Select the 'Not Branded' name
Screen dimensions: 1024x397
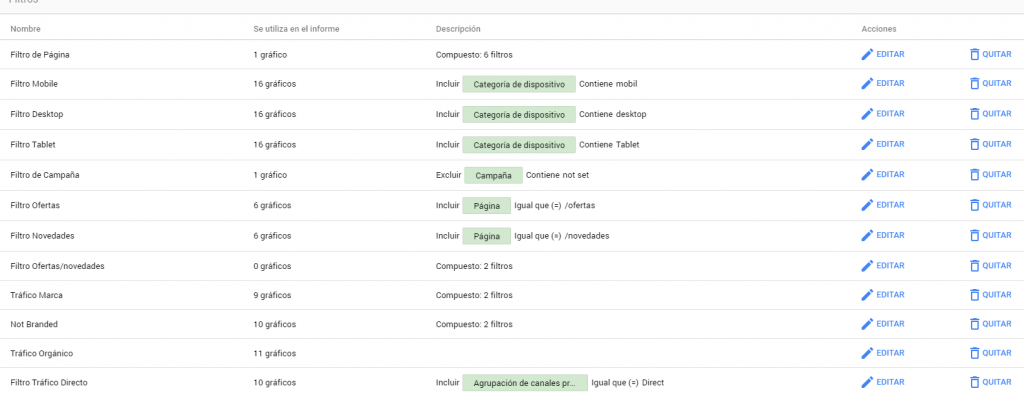pyautogui.click(x=34, y=324)
